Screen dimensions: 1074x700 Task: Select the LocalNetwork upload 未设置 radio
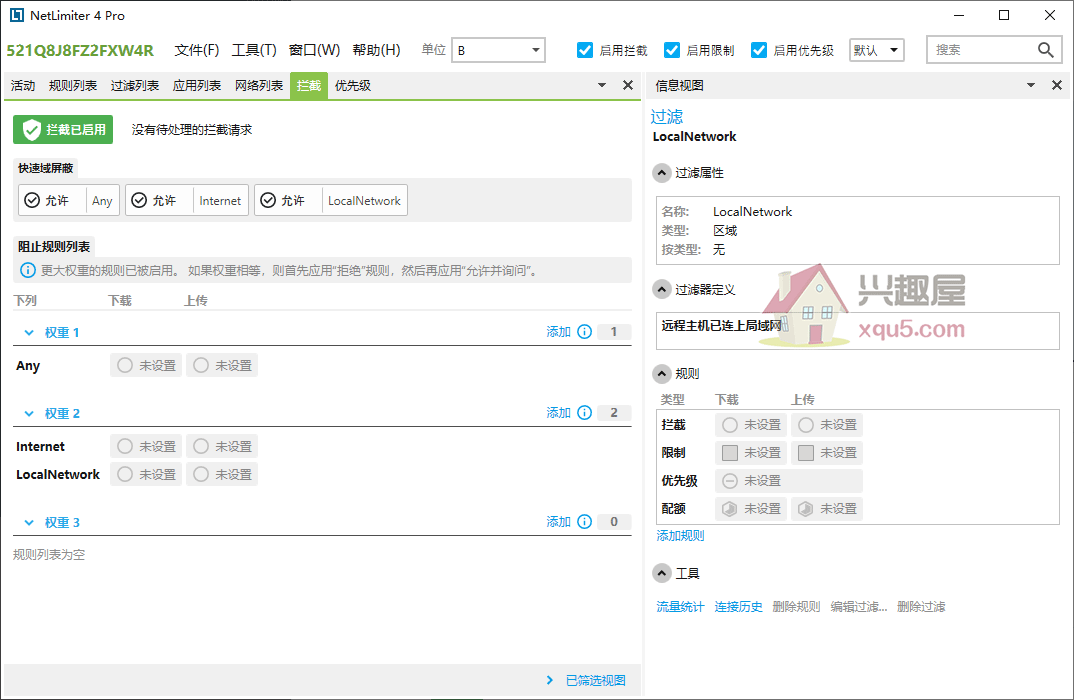tap(201, 474)
